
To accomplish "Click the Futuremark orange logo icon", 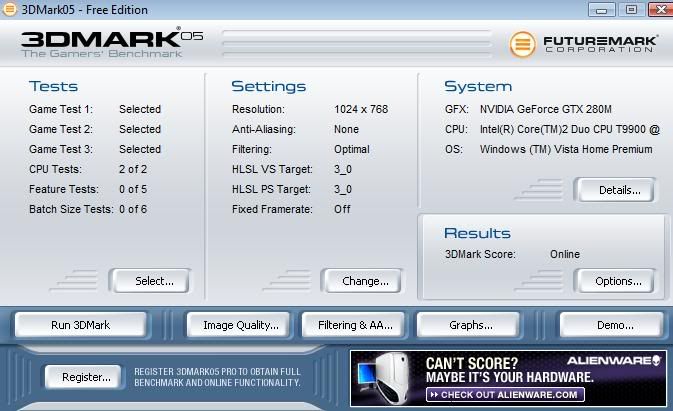I will [x=522, y=44].
